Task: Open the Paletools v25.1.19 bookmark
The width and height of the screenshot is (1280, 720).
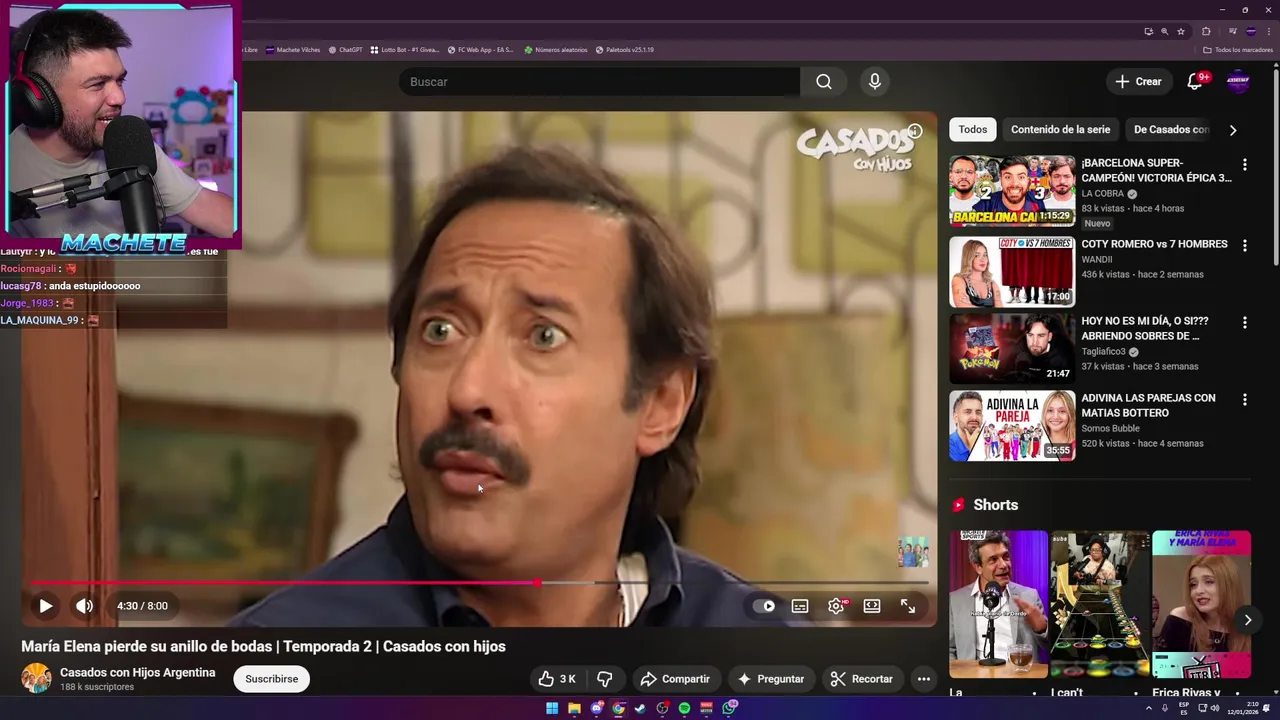Action: point(624,50)
